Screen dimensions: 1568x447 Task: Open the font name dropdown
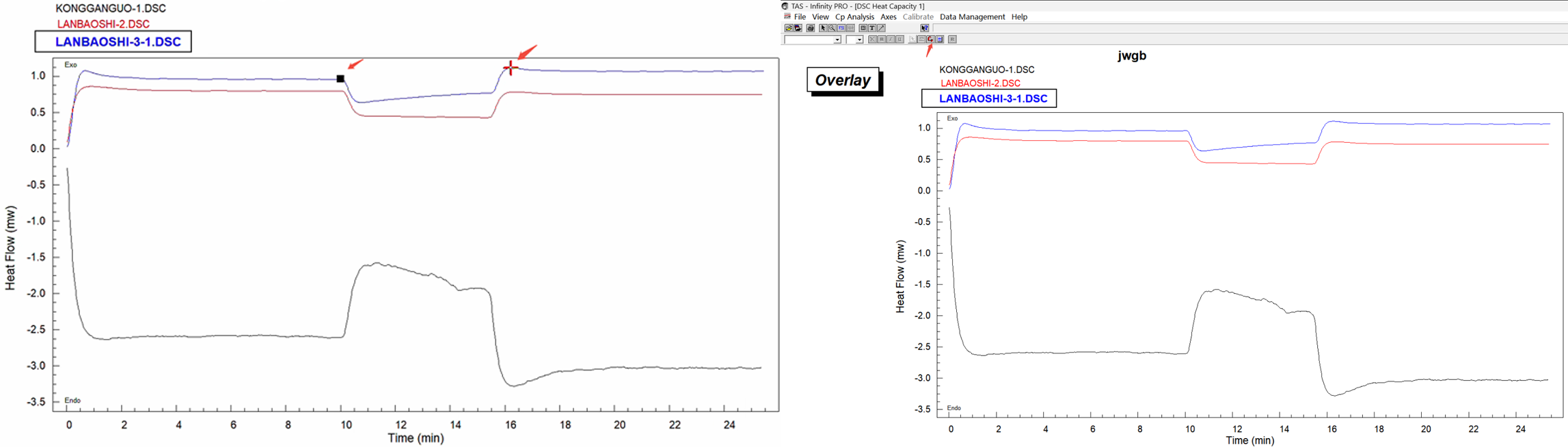click(x=837, y=40)
